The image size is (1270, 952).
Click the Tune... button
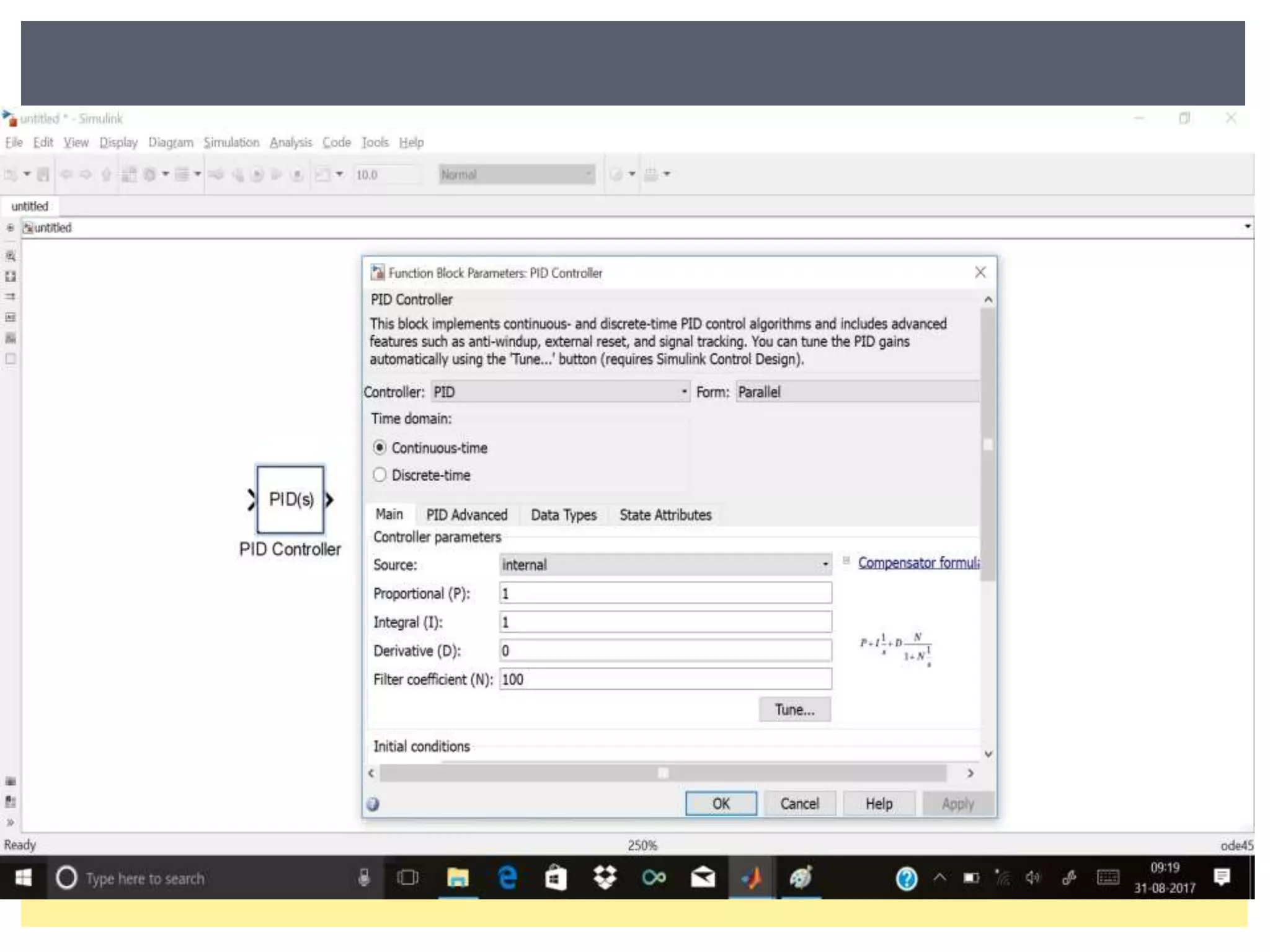click(794, 710)
